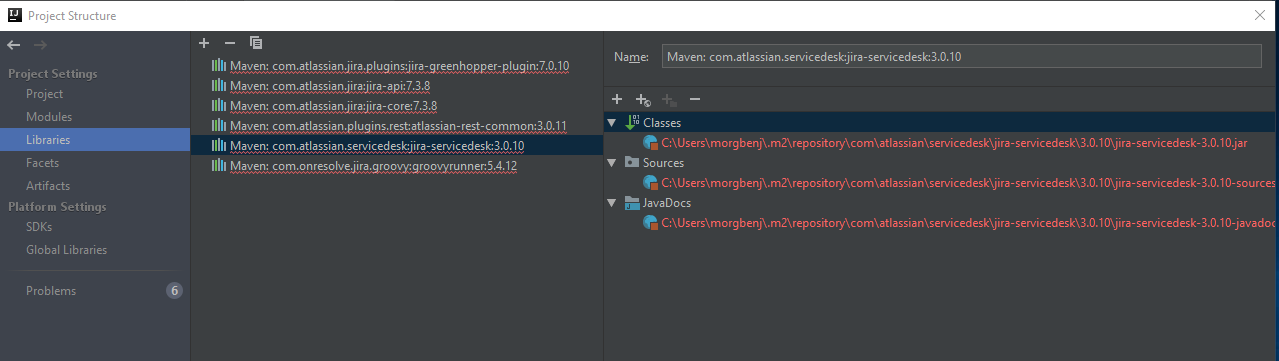Collapse the JavaDocs tree node

[612, 202]
